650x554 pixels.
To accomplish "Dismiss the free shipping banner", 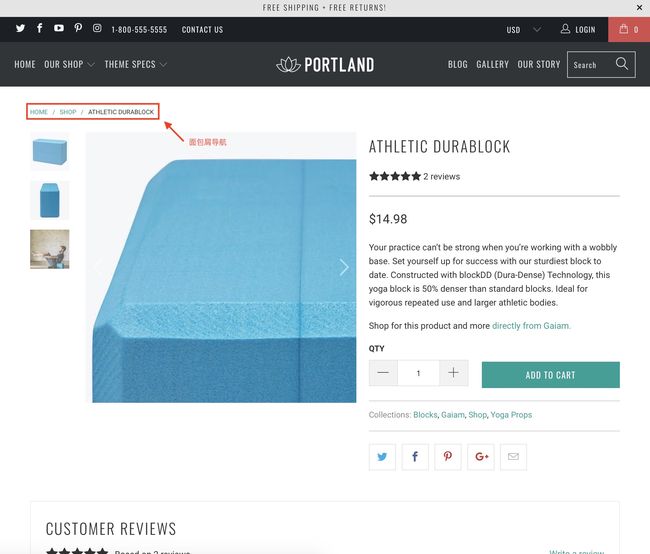I will 639,7.
